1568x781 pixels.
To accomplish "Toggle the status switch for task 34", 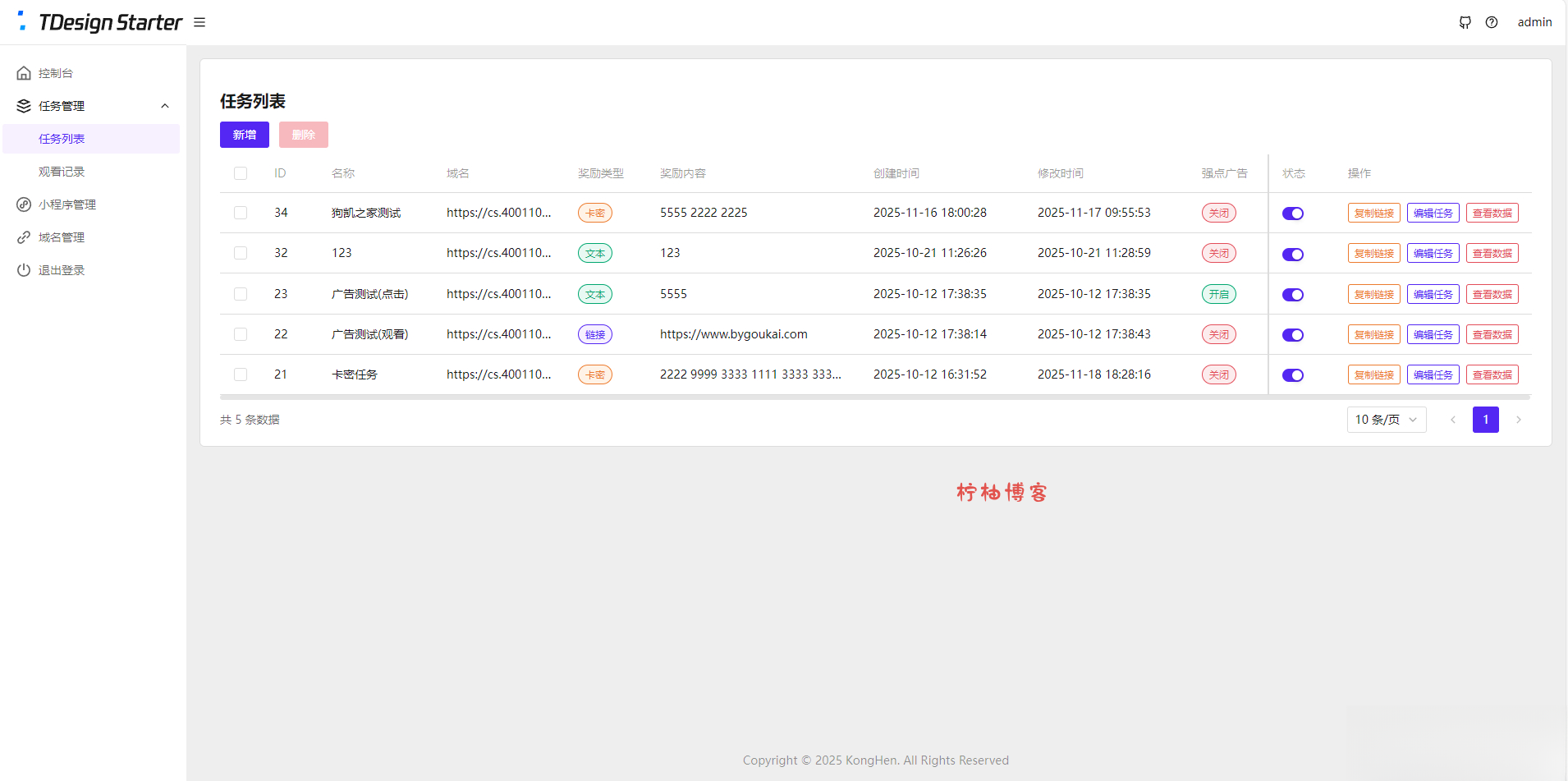I will point(1293,214).
